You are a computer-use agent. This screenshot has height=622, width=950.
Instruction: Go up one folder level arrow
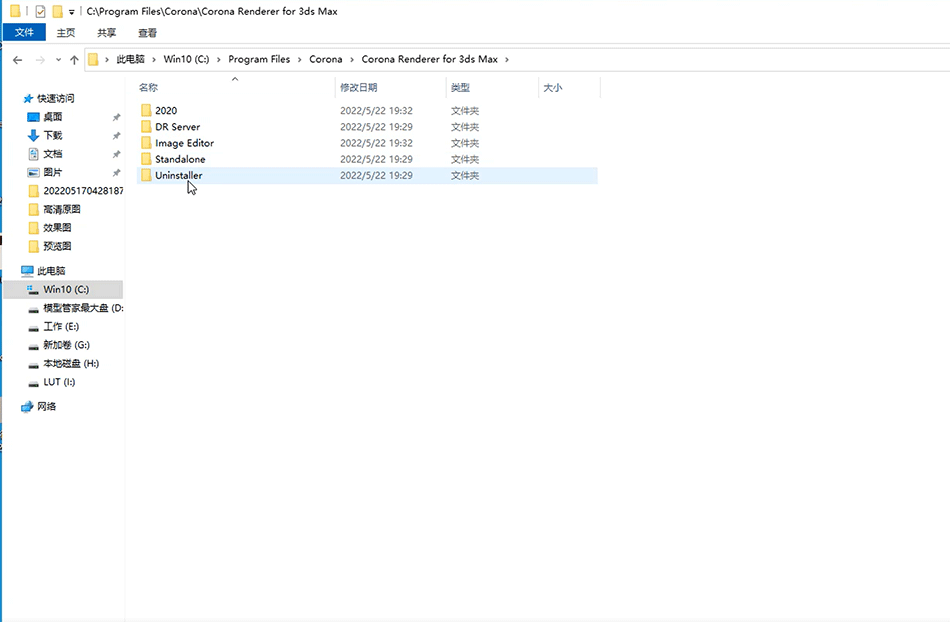pyautogui.click(x=75, y=59)
